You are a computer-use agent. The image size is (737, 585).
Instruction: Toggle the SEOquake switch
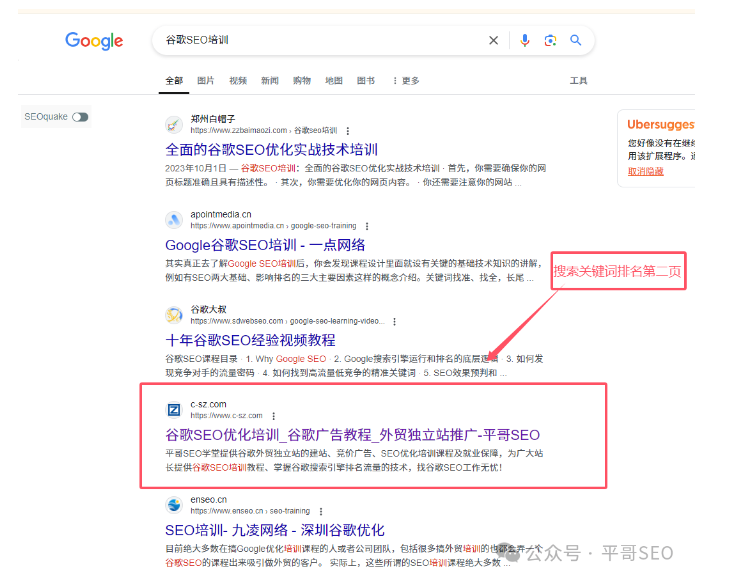(x=80, y=117)
